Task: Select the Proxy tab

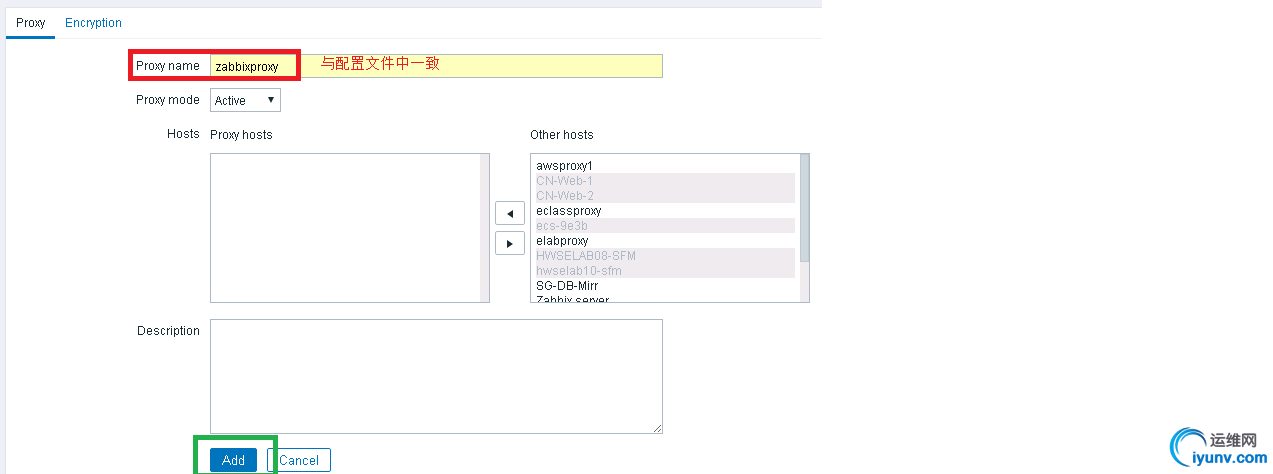Action: [31, 23]
